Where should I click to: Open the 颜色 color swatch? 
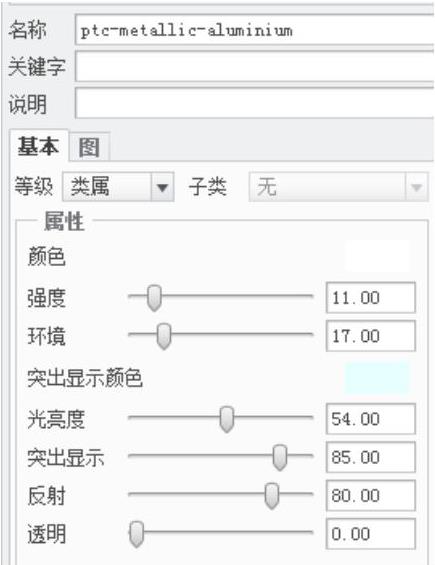(x=377, y=256)
